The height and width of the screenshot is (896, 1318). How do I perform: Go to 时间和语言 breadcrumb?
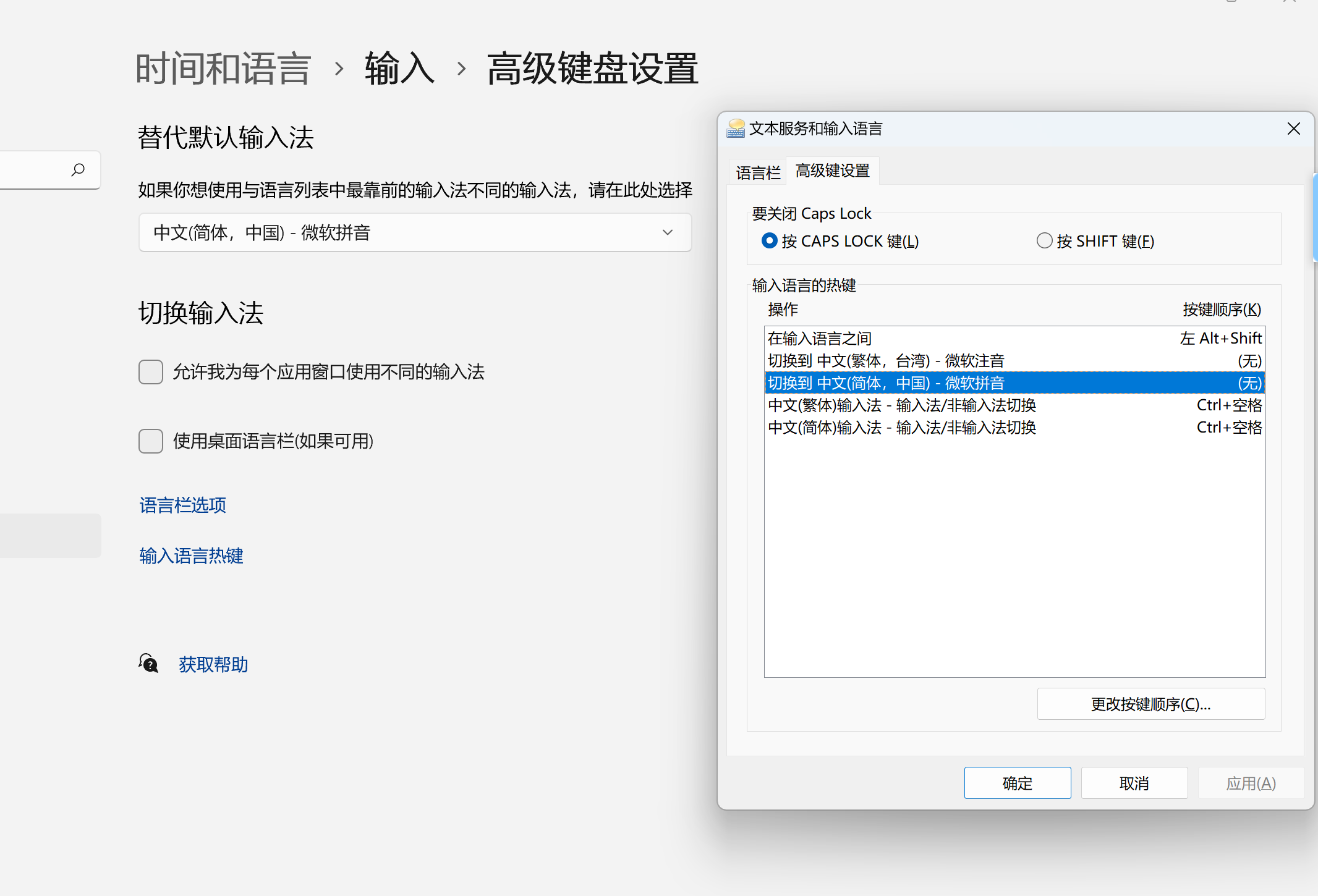[x=223, y=68]
